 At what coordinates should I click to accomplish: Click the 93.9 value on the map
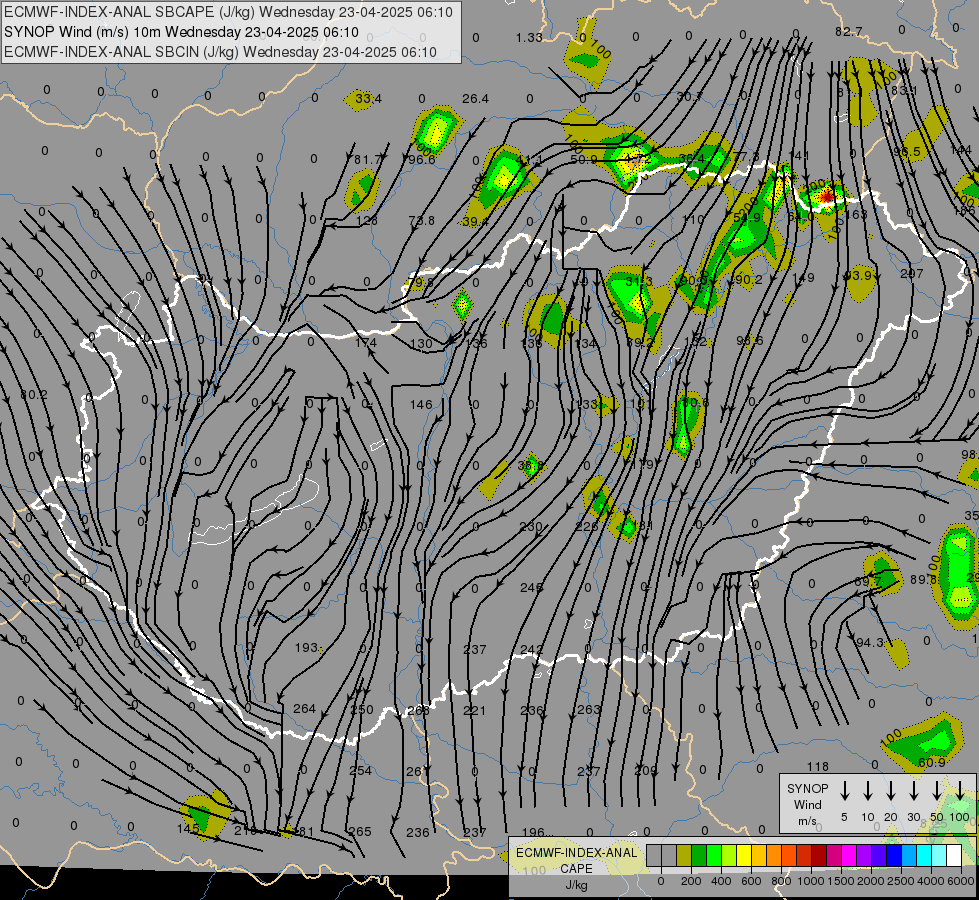[858, 275]
